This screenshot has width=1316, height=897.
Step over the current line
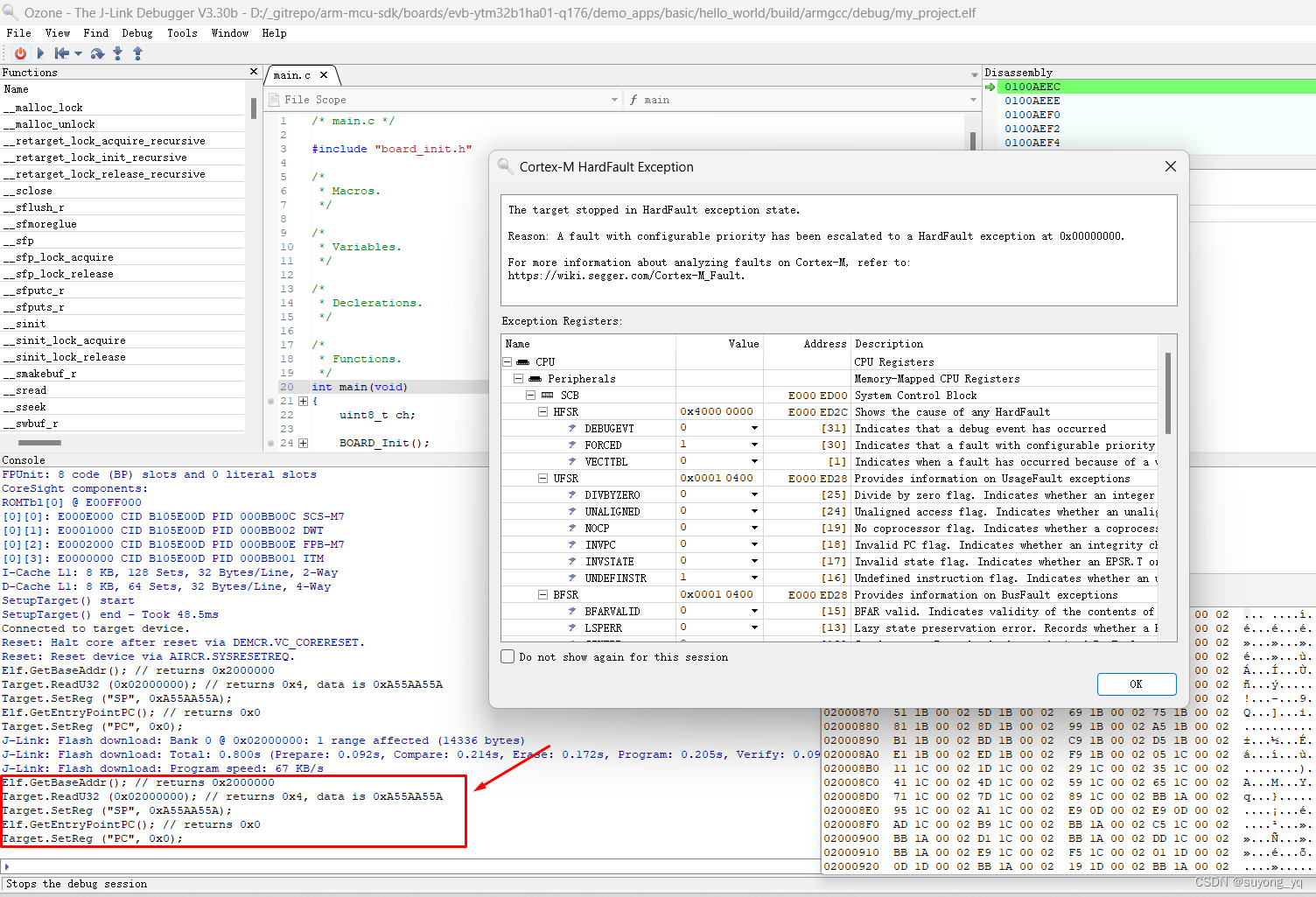pos(97,53)
